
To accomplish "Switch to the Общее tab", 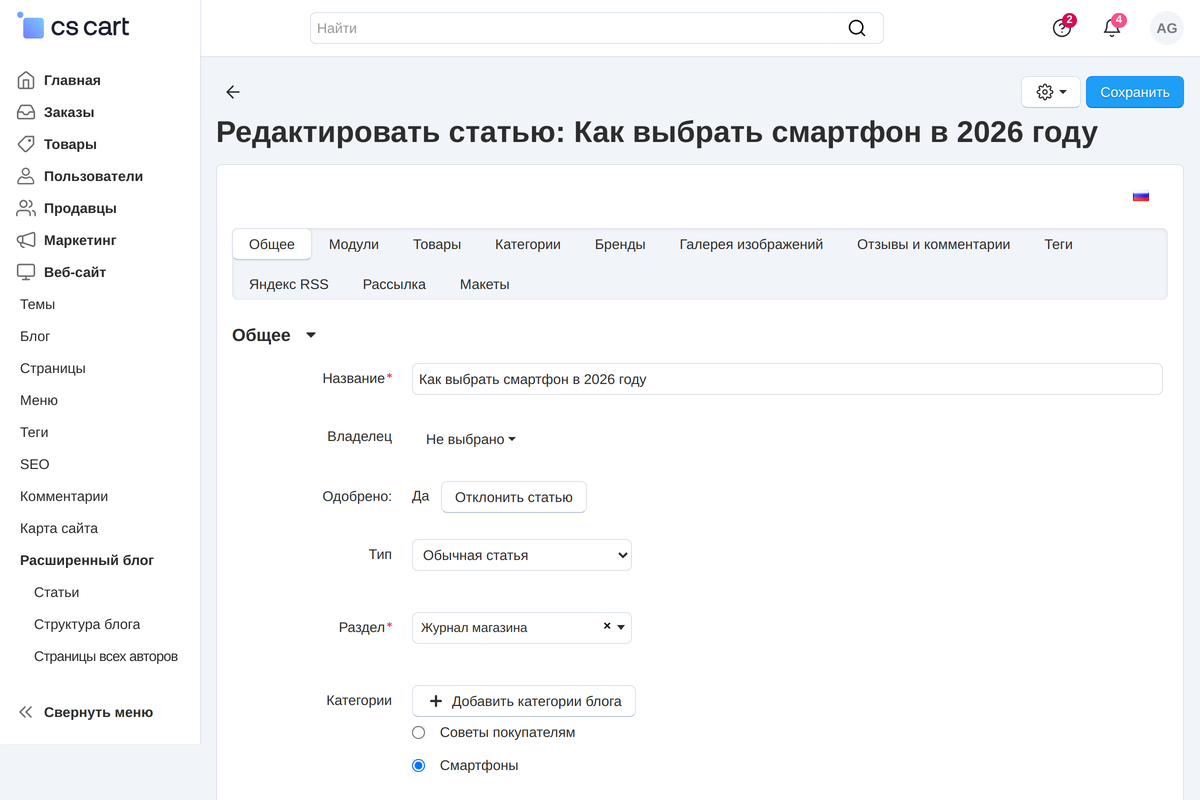I will (x=272, y=244).
